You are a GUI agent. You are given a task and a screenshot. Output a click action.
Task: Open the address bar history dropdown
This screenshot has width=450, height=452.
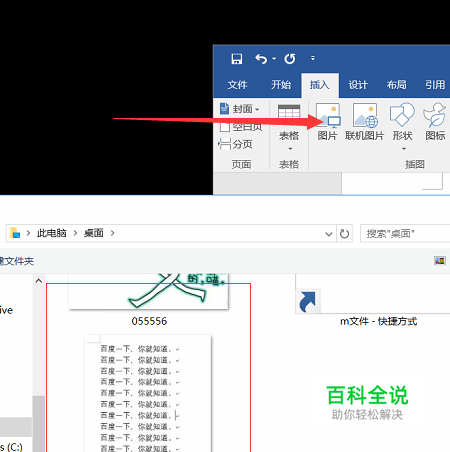pos(329,234)
